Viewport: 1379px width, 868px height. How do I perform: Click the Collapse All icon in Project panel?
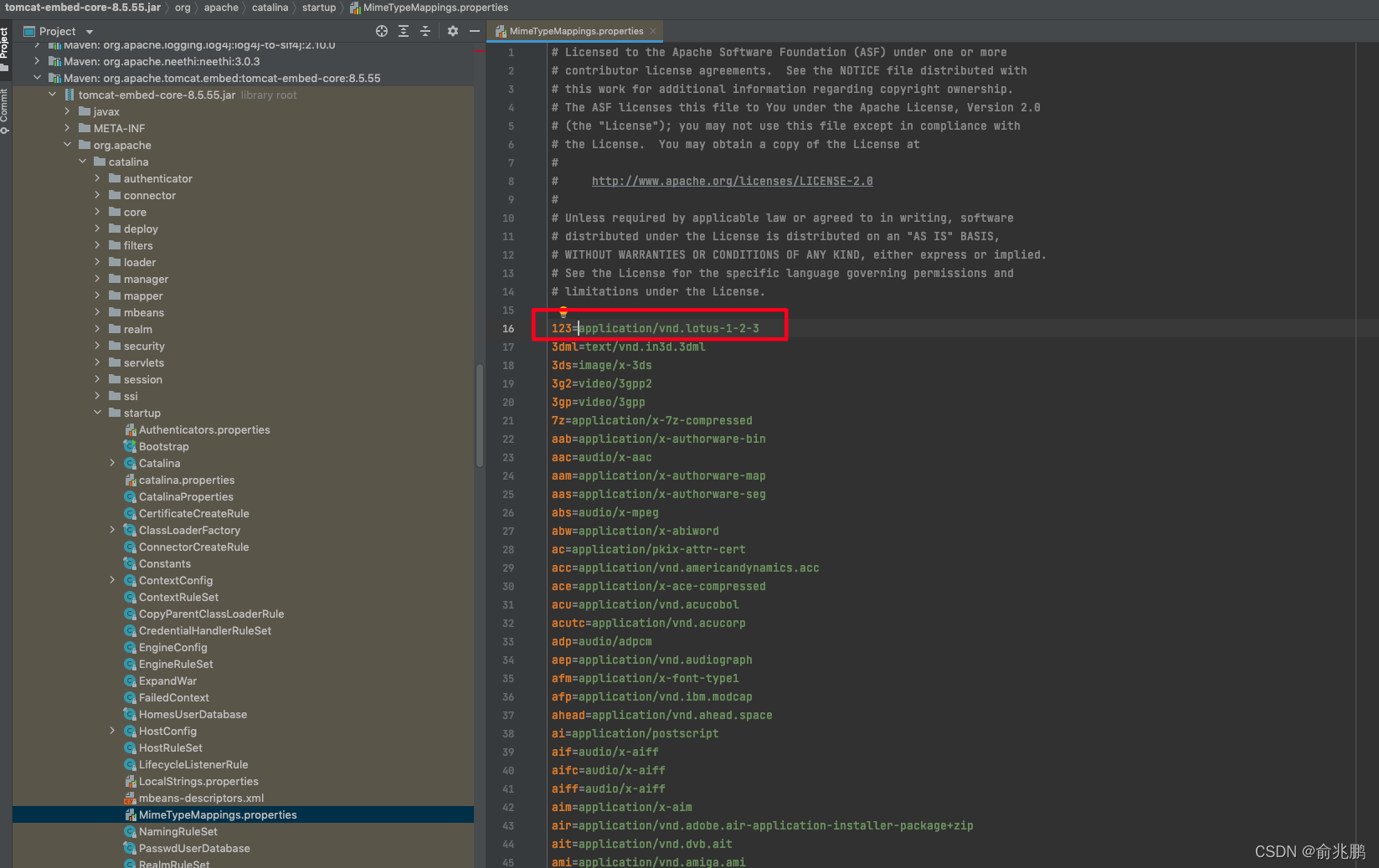tap(425, 31)
